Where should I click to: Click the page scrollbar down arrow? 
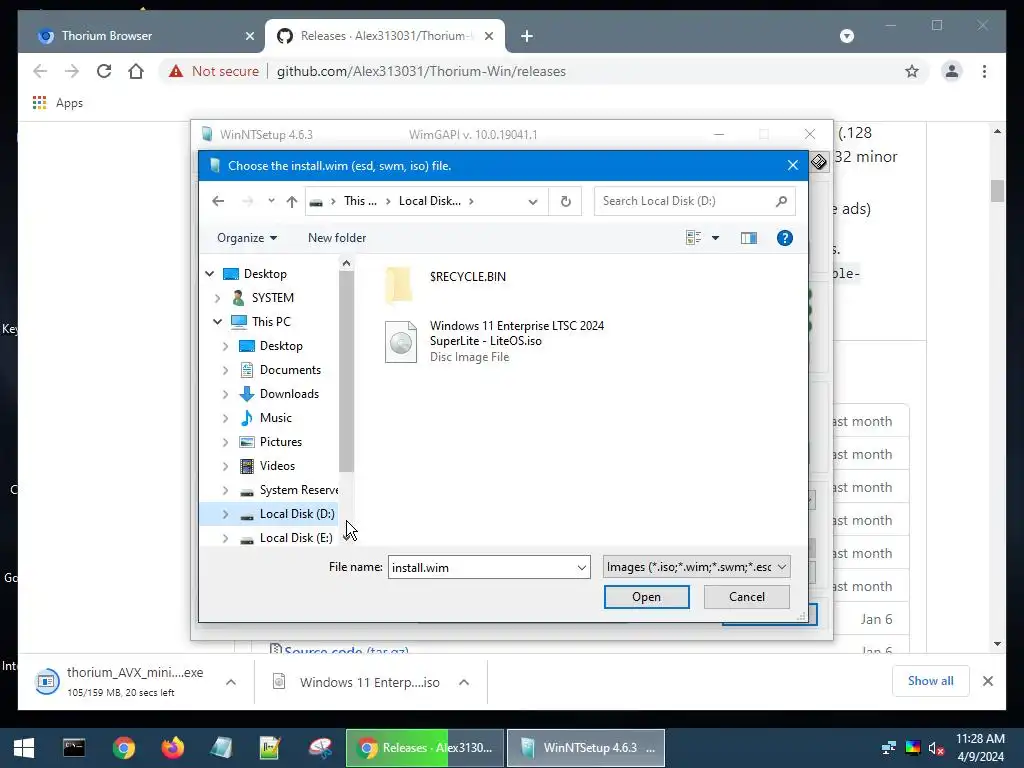997,644
